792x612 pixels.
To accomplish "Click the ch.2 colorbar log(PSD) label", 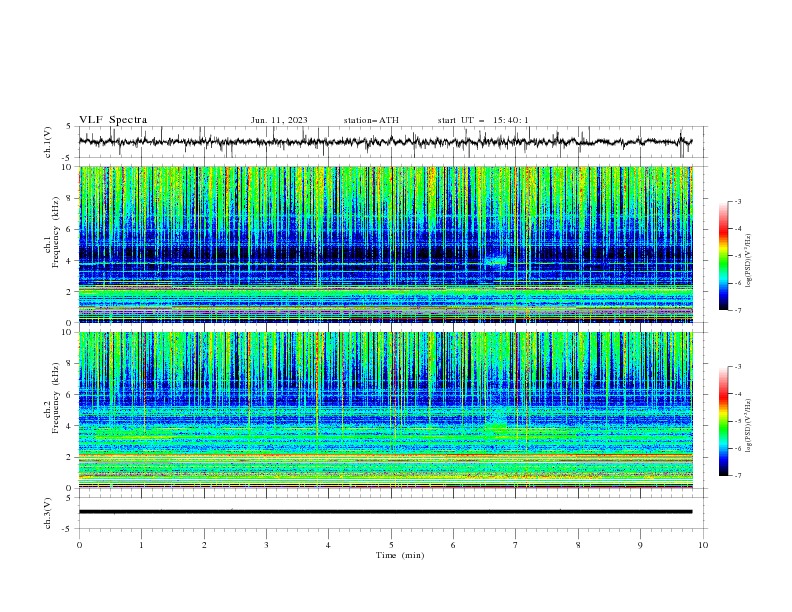I will click(x=749, y=426).
